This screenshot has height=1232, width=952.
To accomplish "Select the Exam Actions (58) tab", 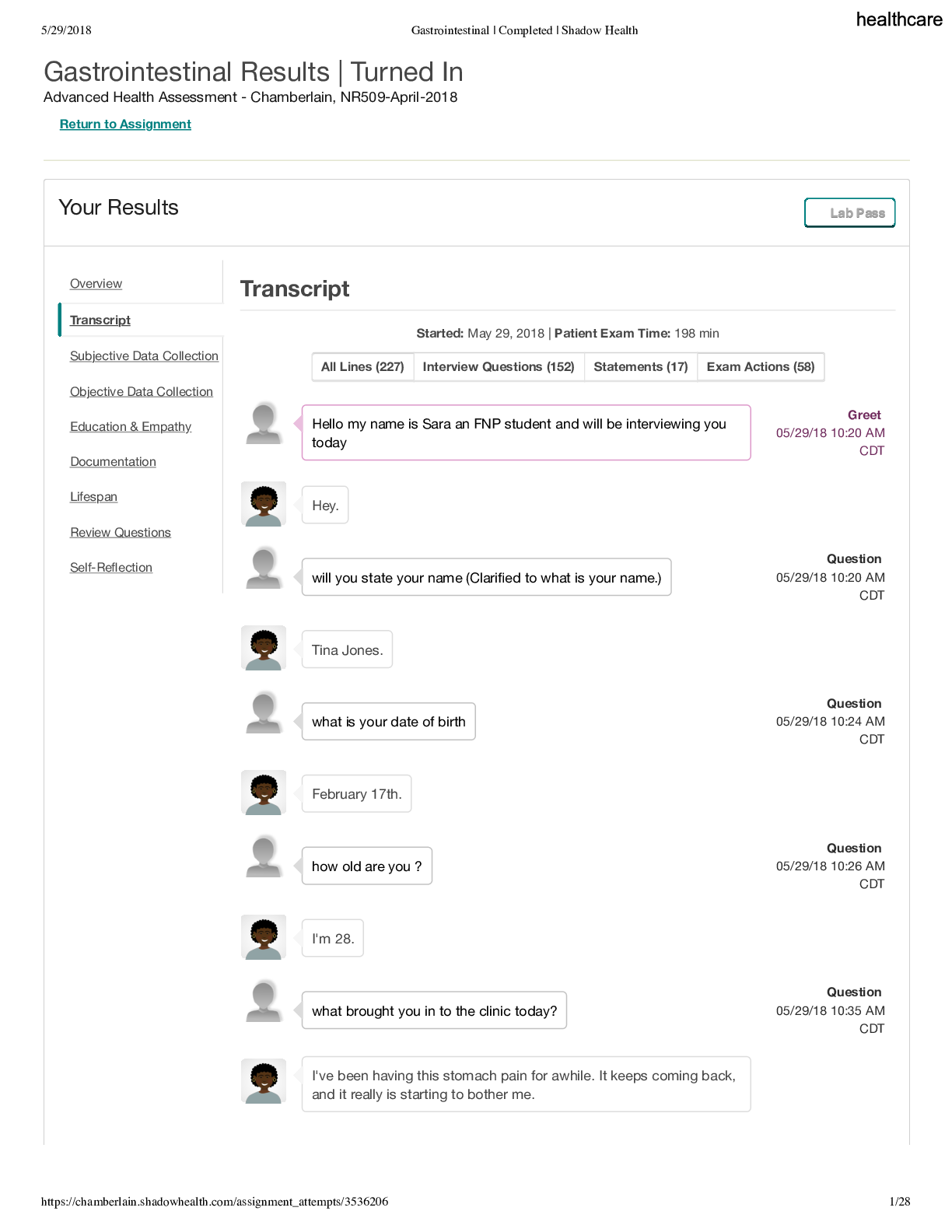I will 761,367.
